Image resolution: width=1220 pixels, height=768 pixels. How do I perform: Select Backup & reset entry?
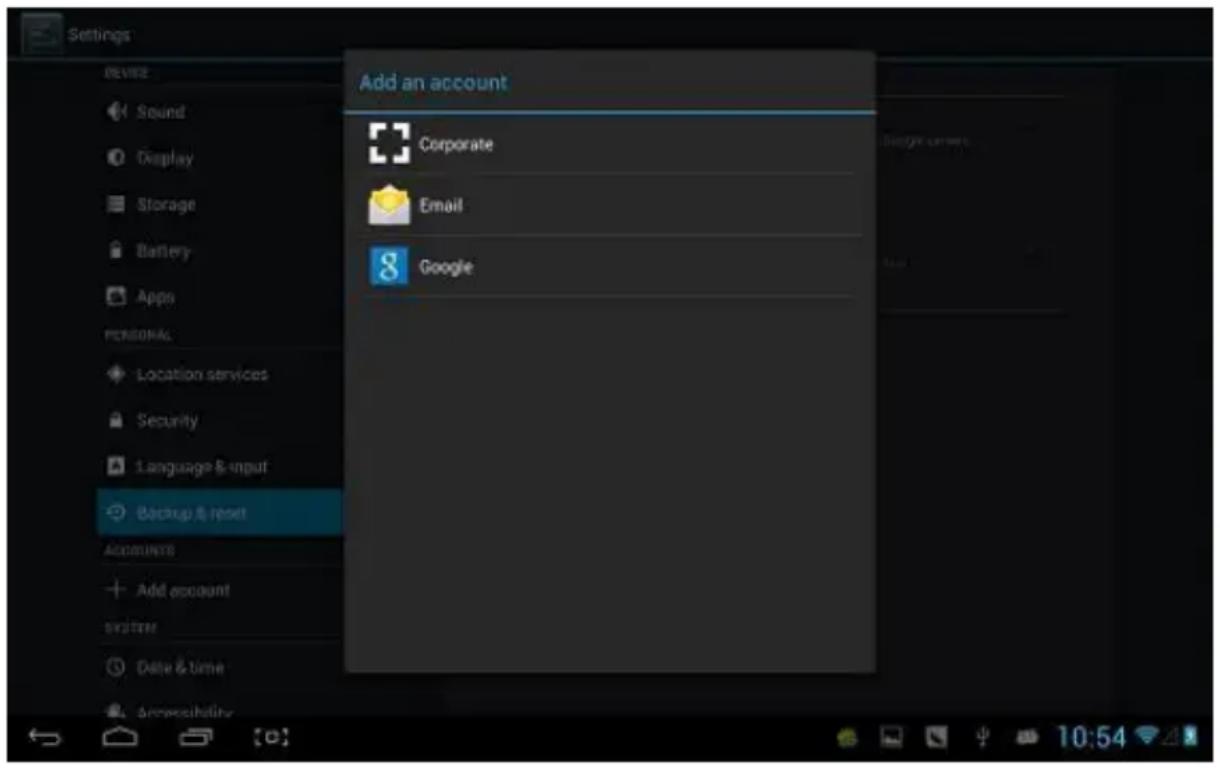[220, 513]
